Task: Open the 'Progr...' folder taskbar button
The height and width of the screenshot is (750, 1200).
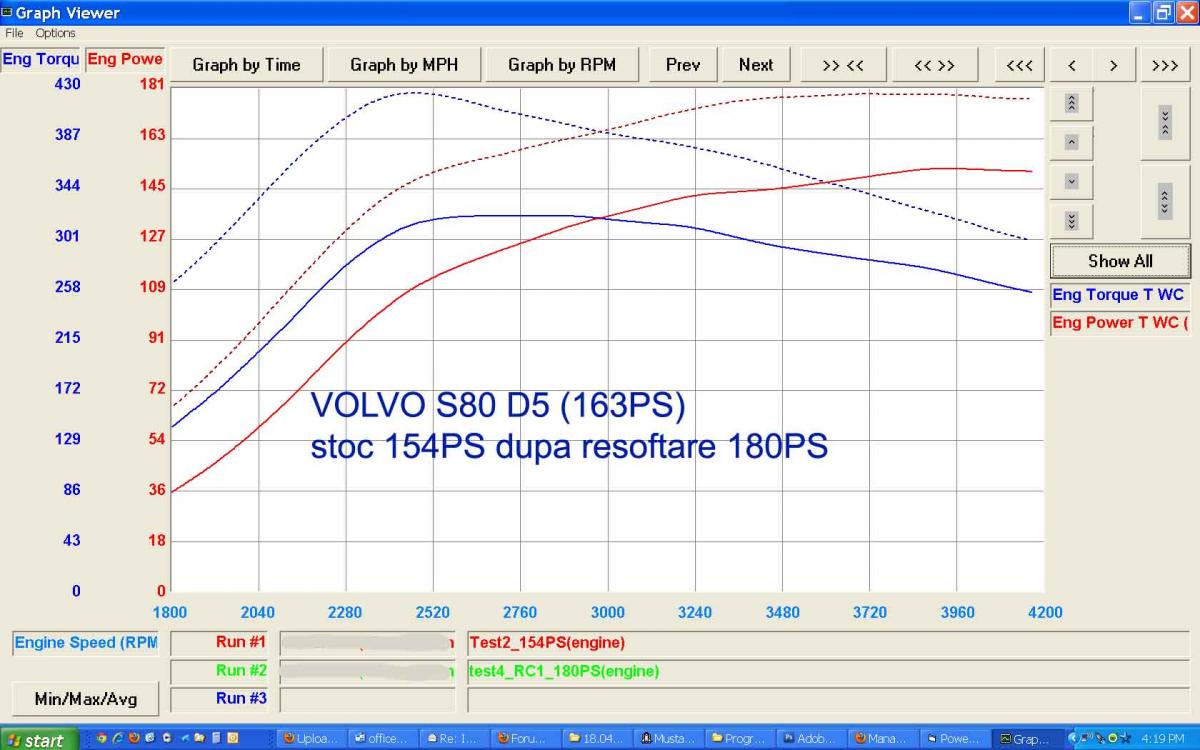Action: pyautogui.click(x=740, y=739)
